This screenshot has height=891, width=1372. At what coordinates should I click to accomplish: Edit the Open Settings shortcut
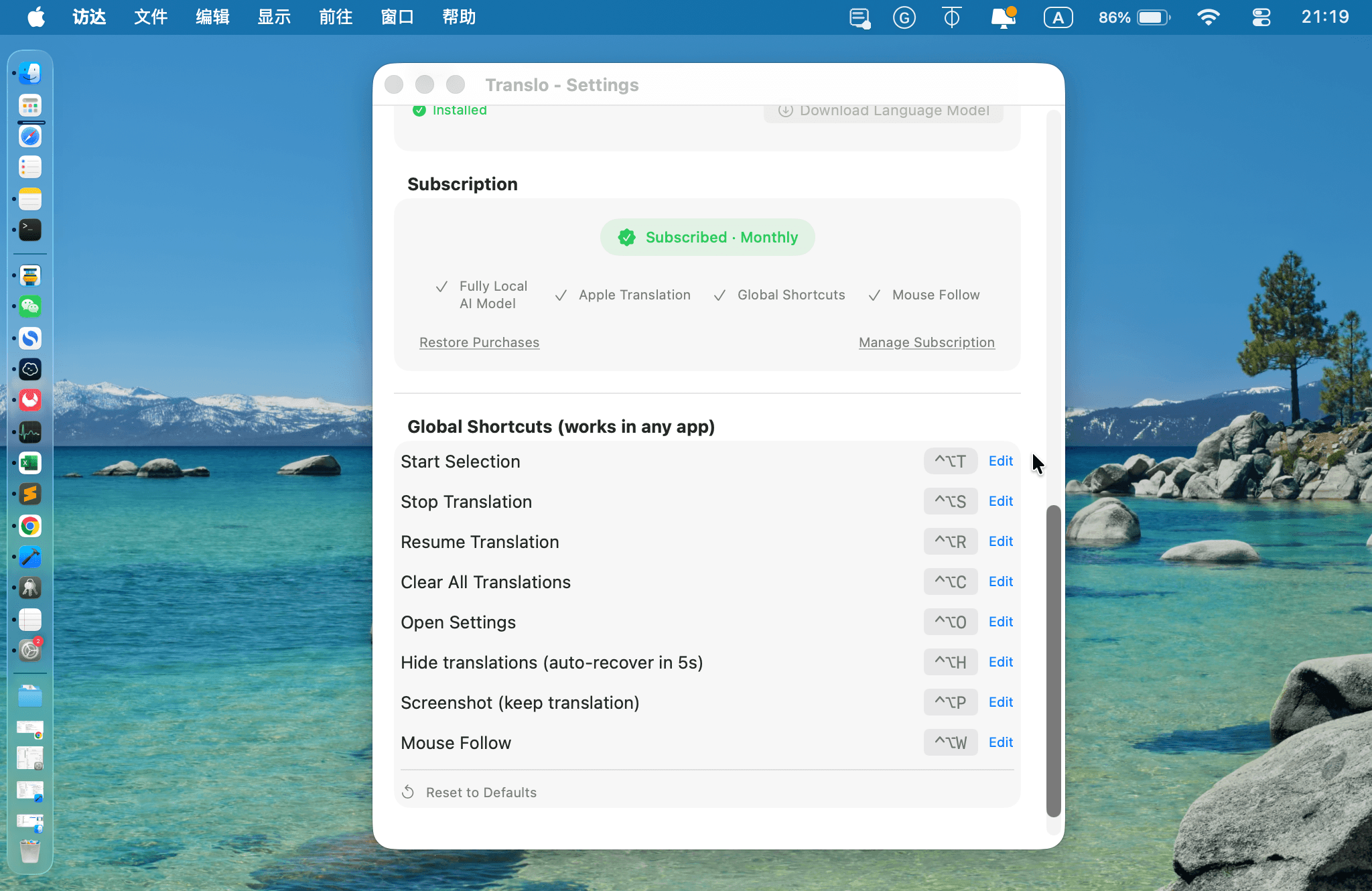tap(1001, 622)
